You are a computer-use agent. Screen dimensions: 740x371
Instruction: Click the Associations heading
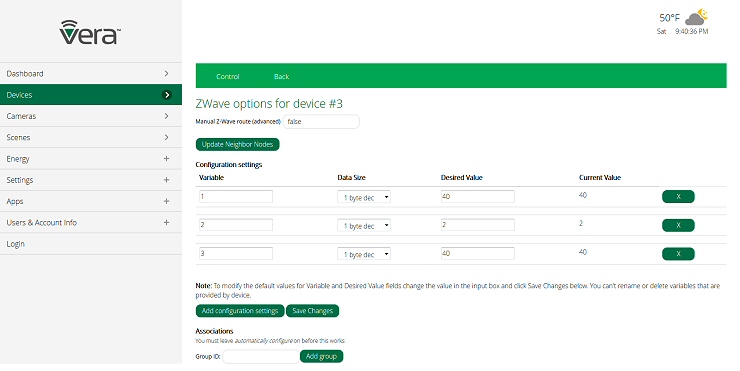[214, 331]
